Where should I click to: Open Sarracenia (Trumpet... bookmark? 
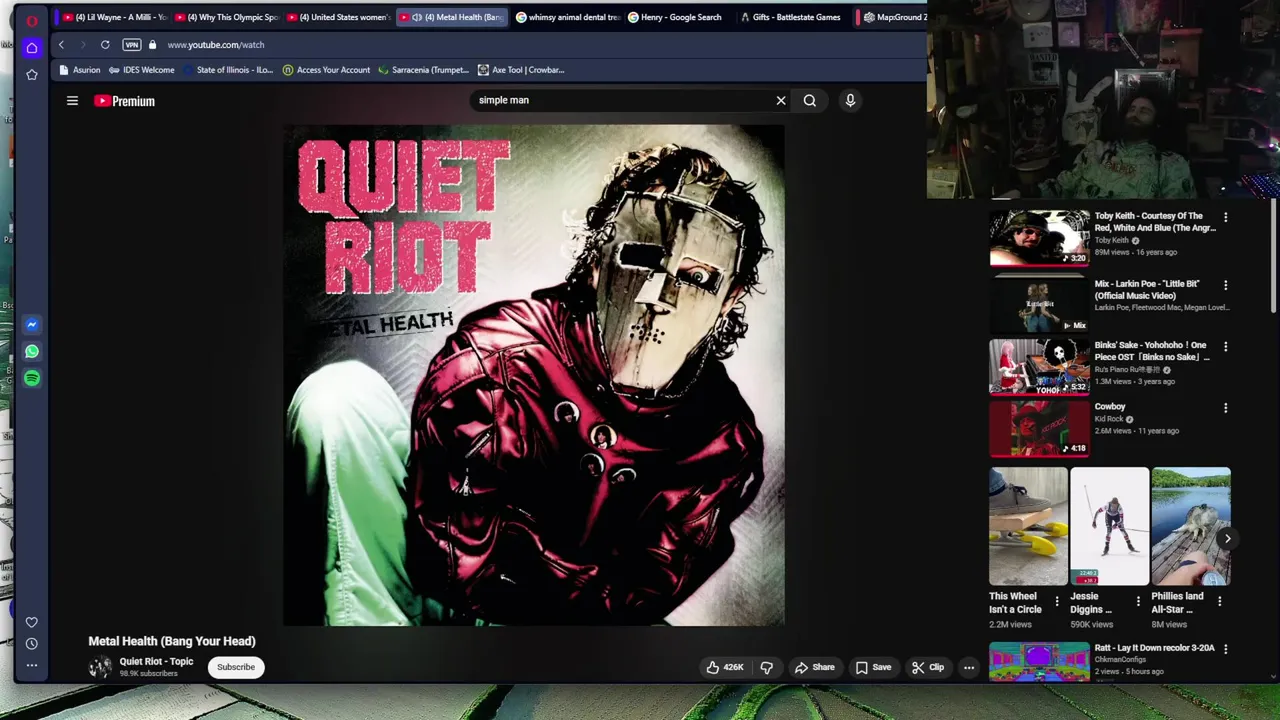click(x=423, y=70)
